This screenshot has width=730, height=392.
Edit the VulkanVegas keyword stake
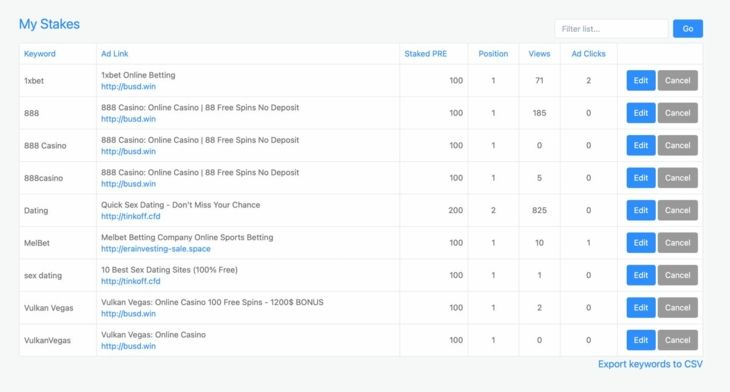point(641,340)
